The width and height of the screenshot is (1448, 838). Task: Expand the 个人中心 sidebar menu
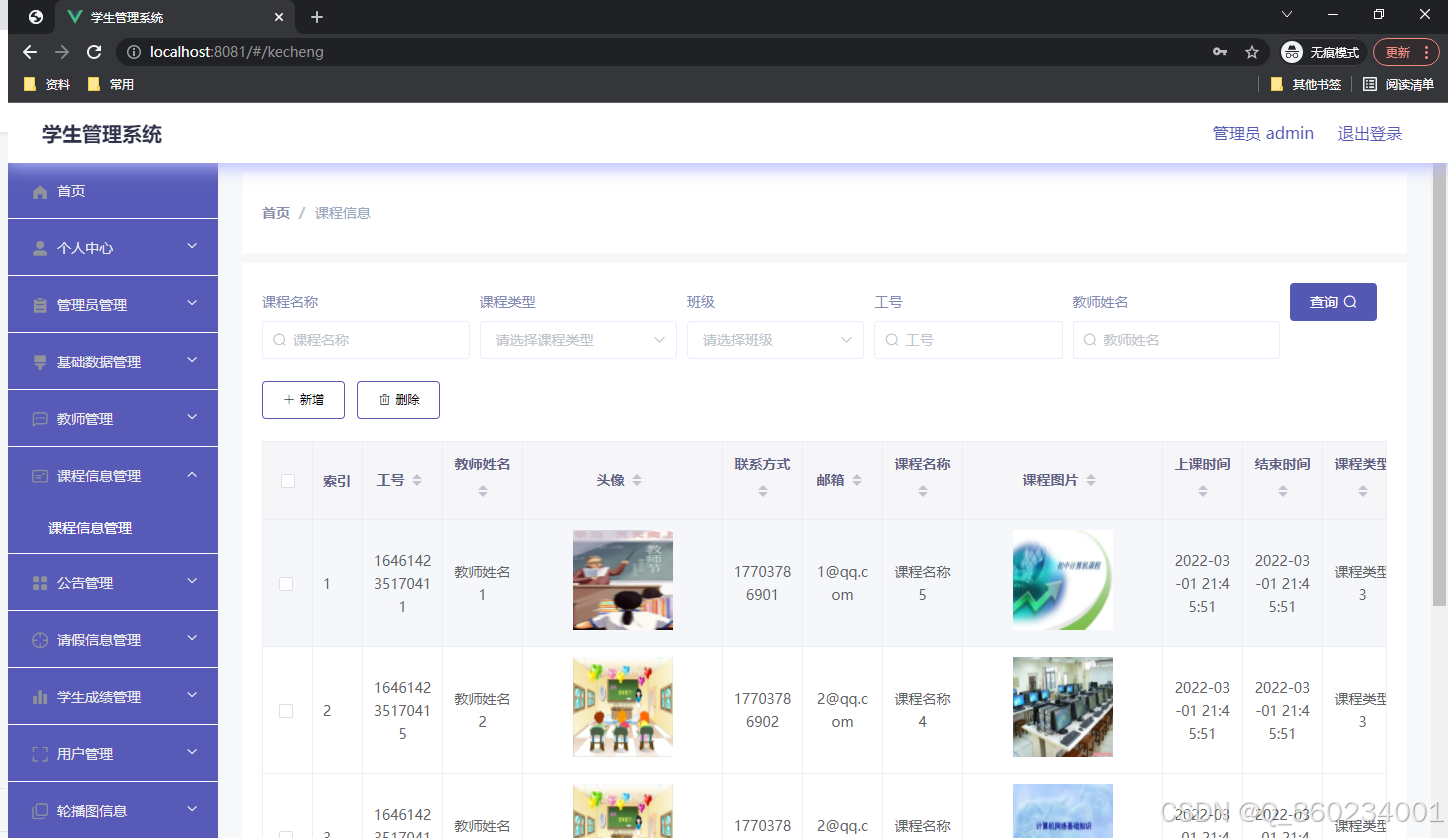tap(113, 247)
